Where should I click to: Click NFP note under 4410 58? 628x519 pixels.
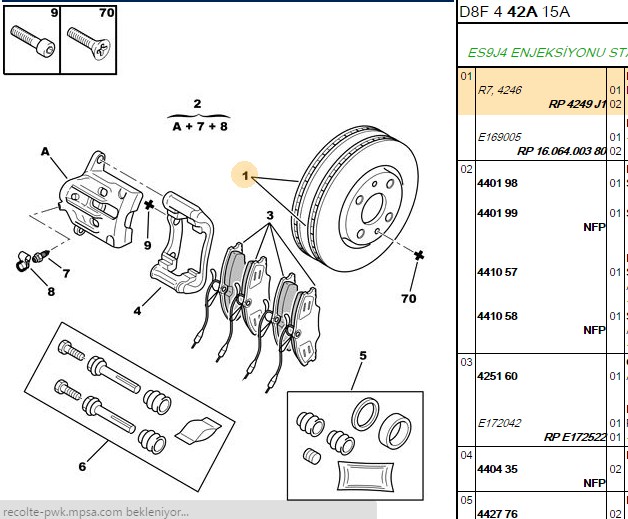(x=594, y=330)
